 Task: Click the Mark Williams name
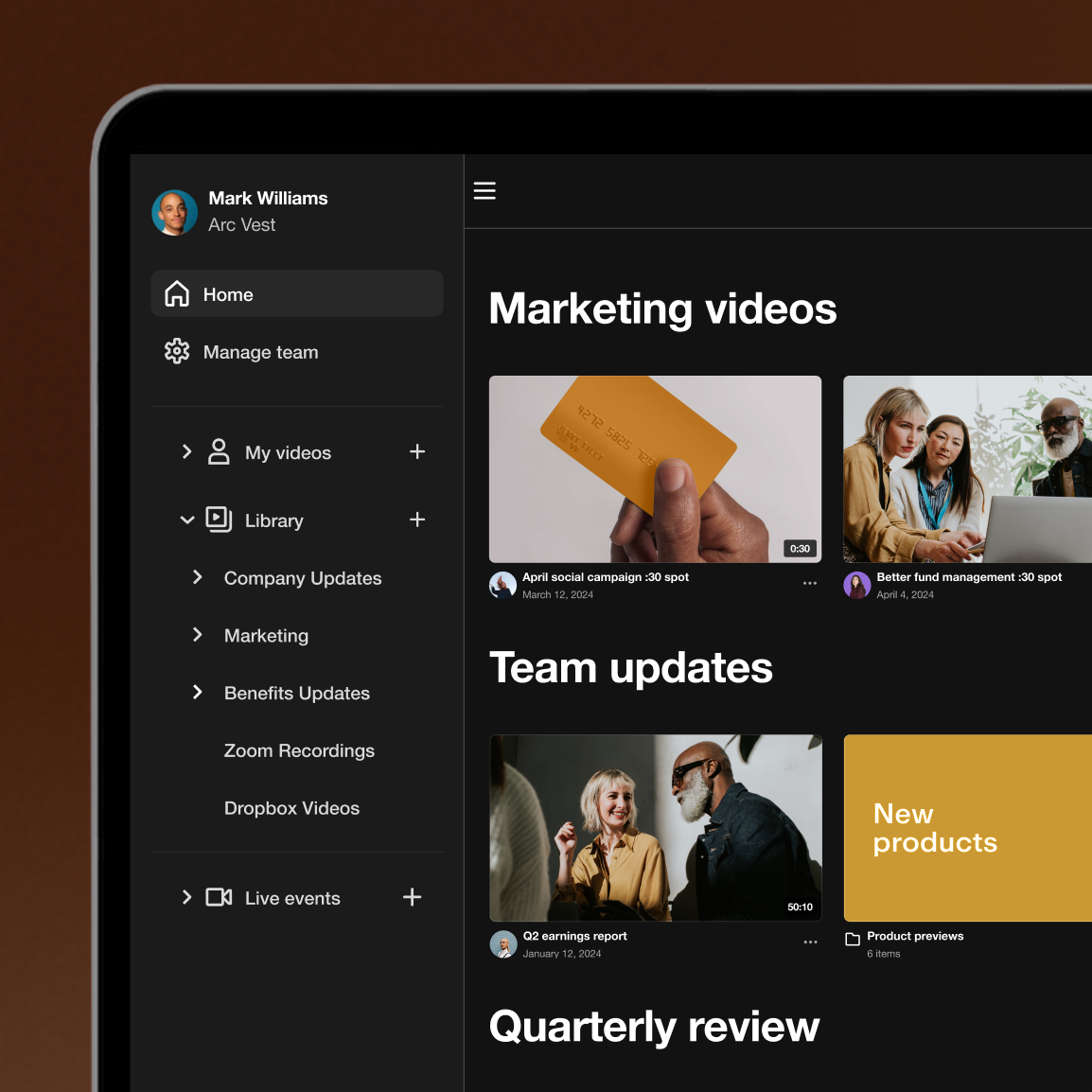268,199
